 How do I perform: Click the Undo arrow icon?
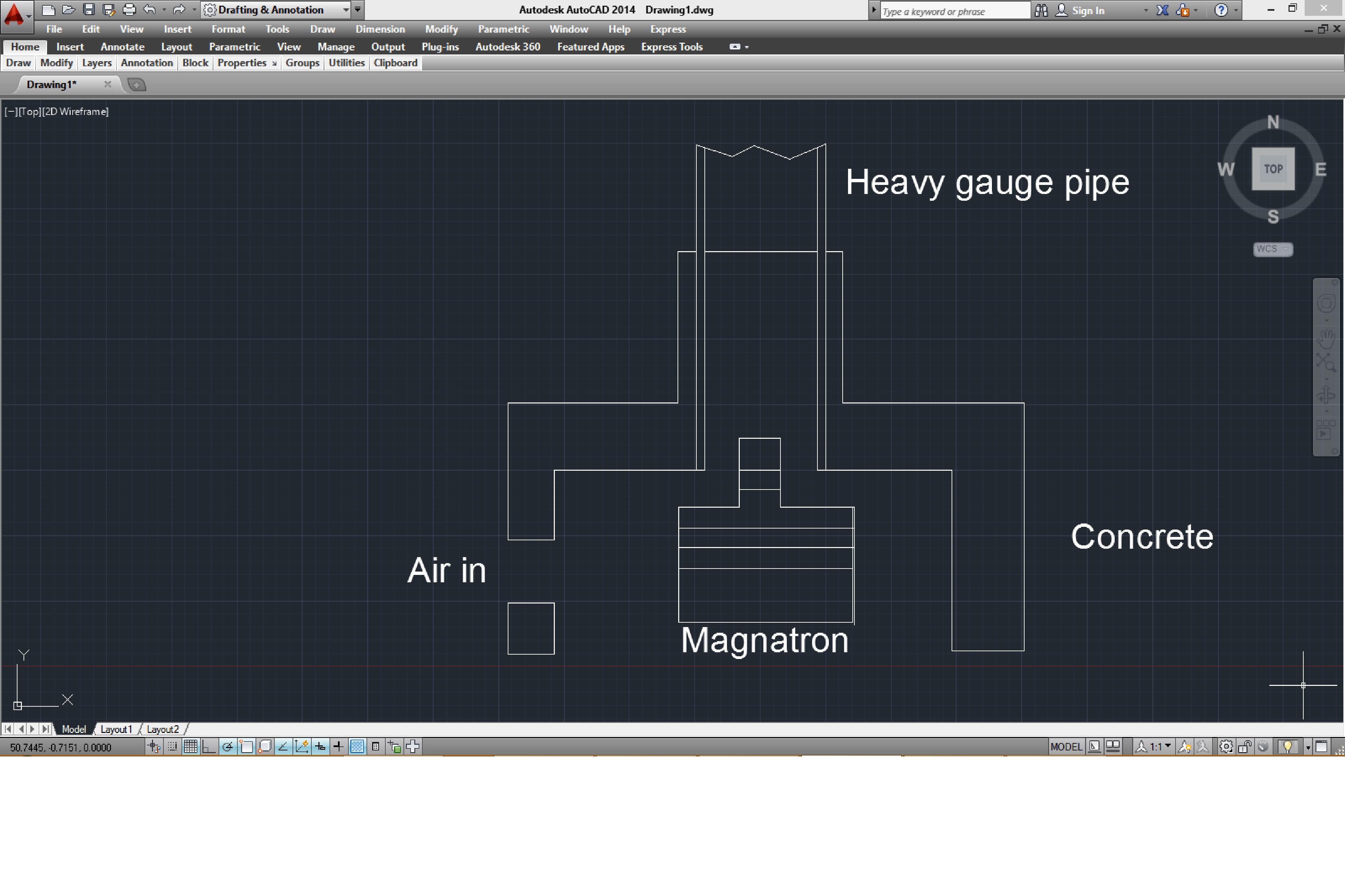pyautogui.click(x=149, y=10)
